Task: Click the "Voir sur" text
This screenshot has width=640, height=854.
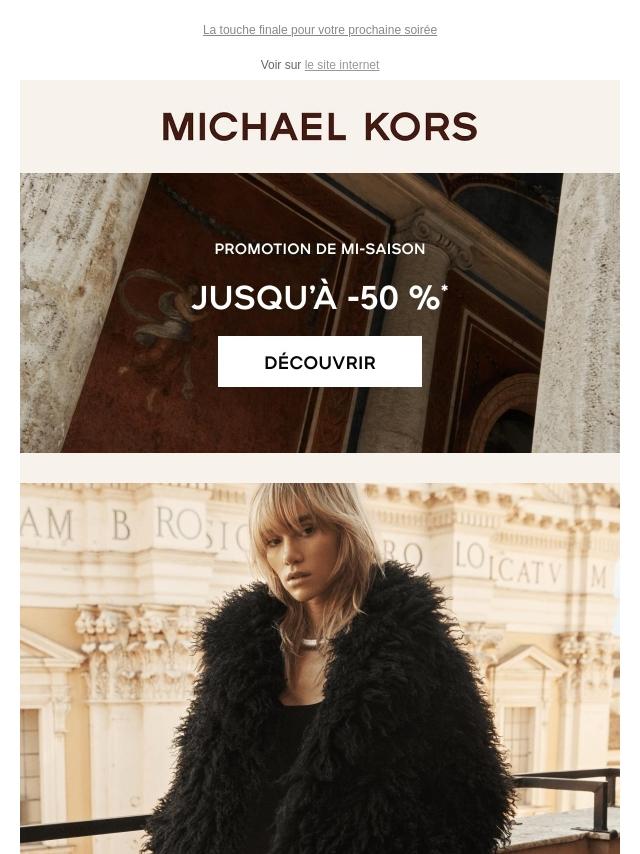Action: click(281, 65)
